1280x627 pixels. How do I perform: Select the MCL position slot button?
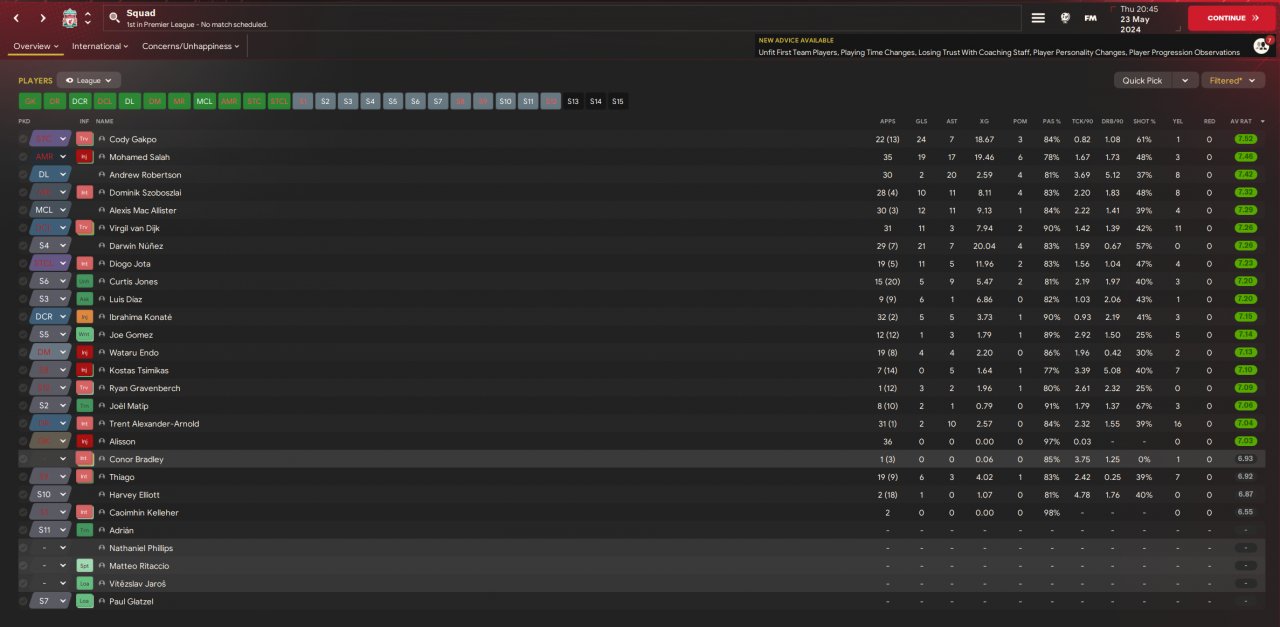[204, 101]
